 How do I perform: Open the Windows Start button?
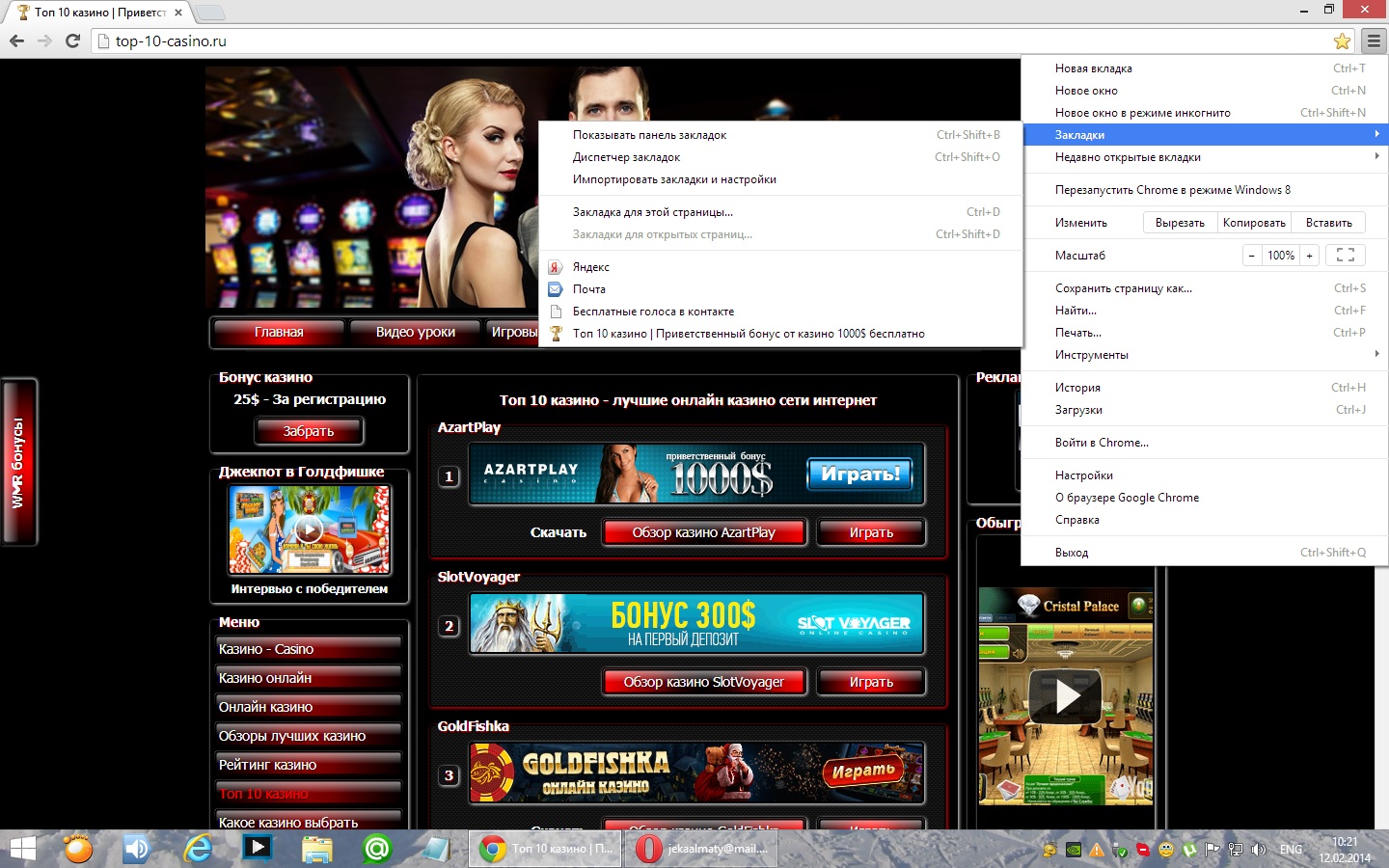pyautogui.click(x=21, y=849)
